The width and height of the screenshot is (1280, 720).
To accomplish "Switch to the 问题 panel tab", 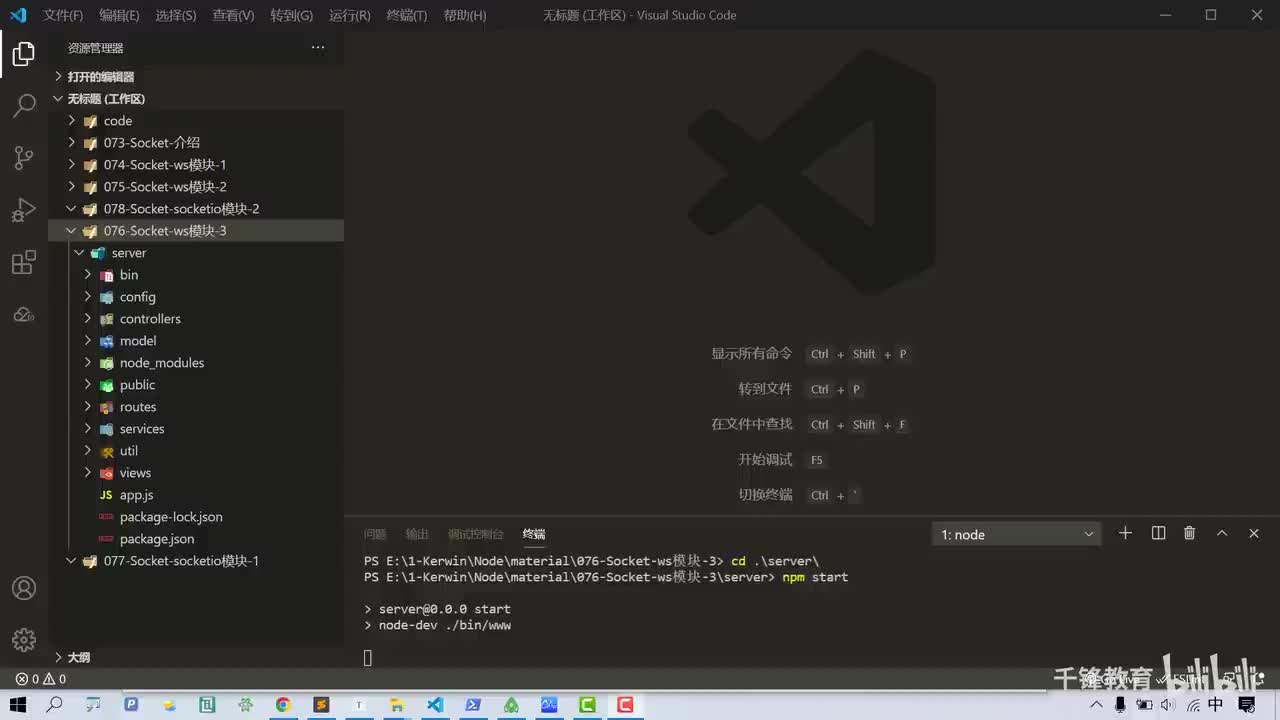I will (375, 534).
